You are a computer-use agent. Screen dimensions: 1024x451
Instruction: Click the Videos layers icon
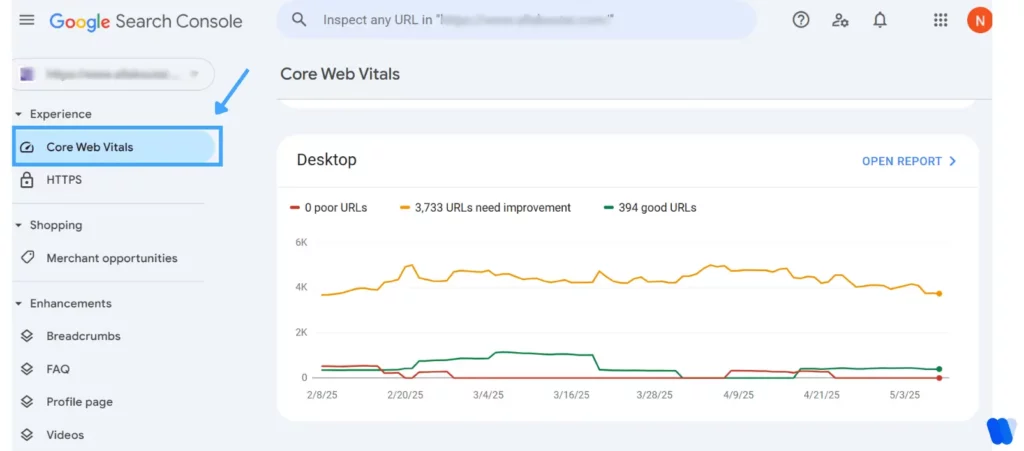[x=27, y=435]
